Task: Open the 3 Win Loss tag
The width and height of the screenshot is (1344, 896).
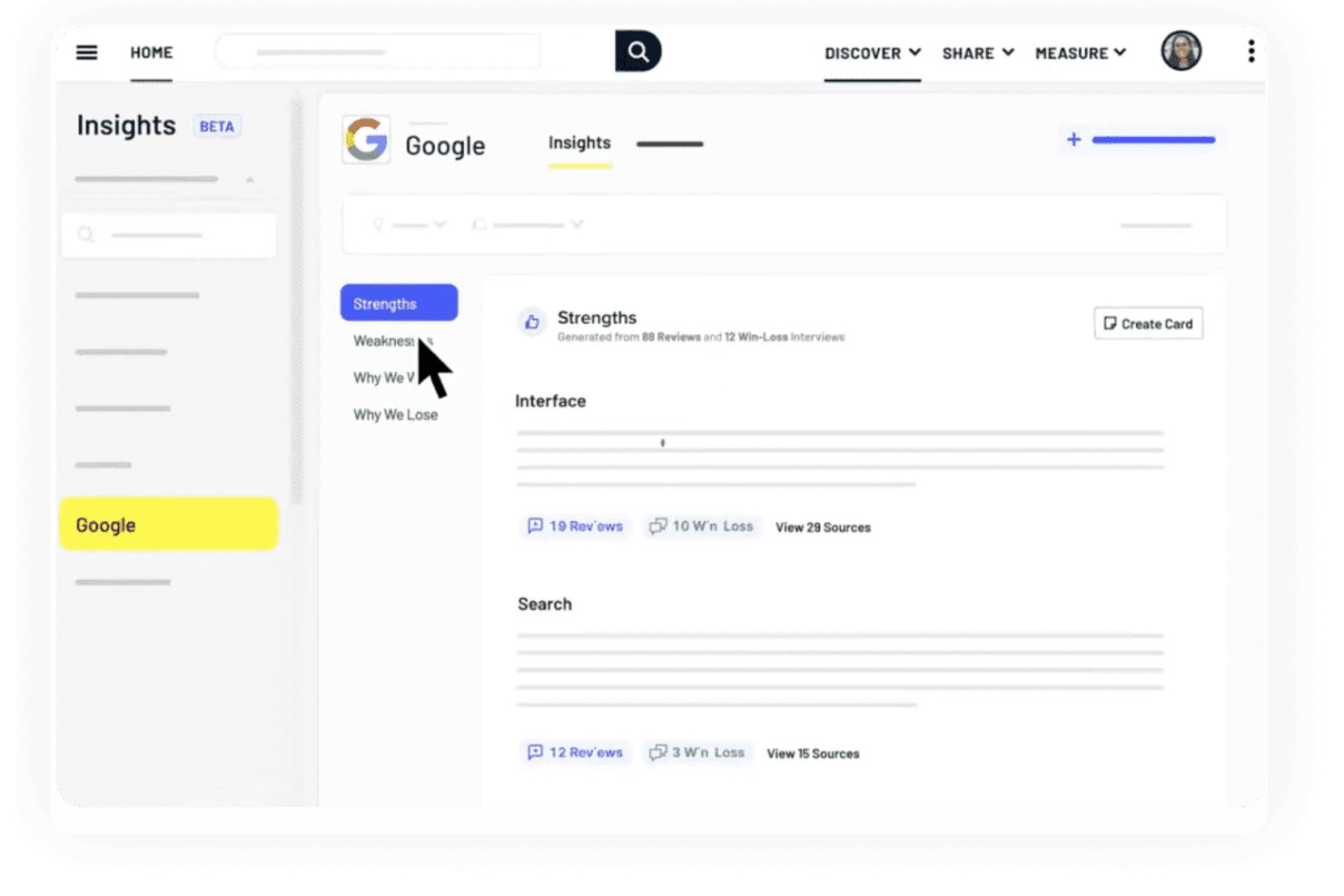Action: [697, 753]
